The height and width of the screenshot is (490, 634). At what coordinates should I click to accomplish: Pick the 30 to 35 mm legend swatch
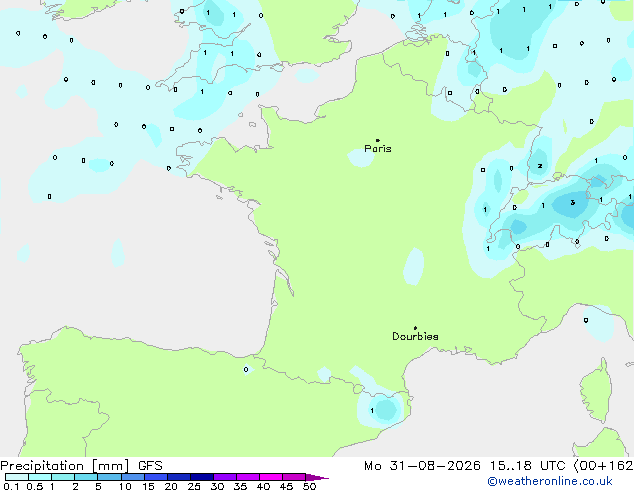tap(225, 477)
